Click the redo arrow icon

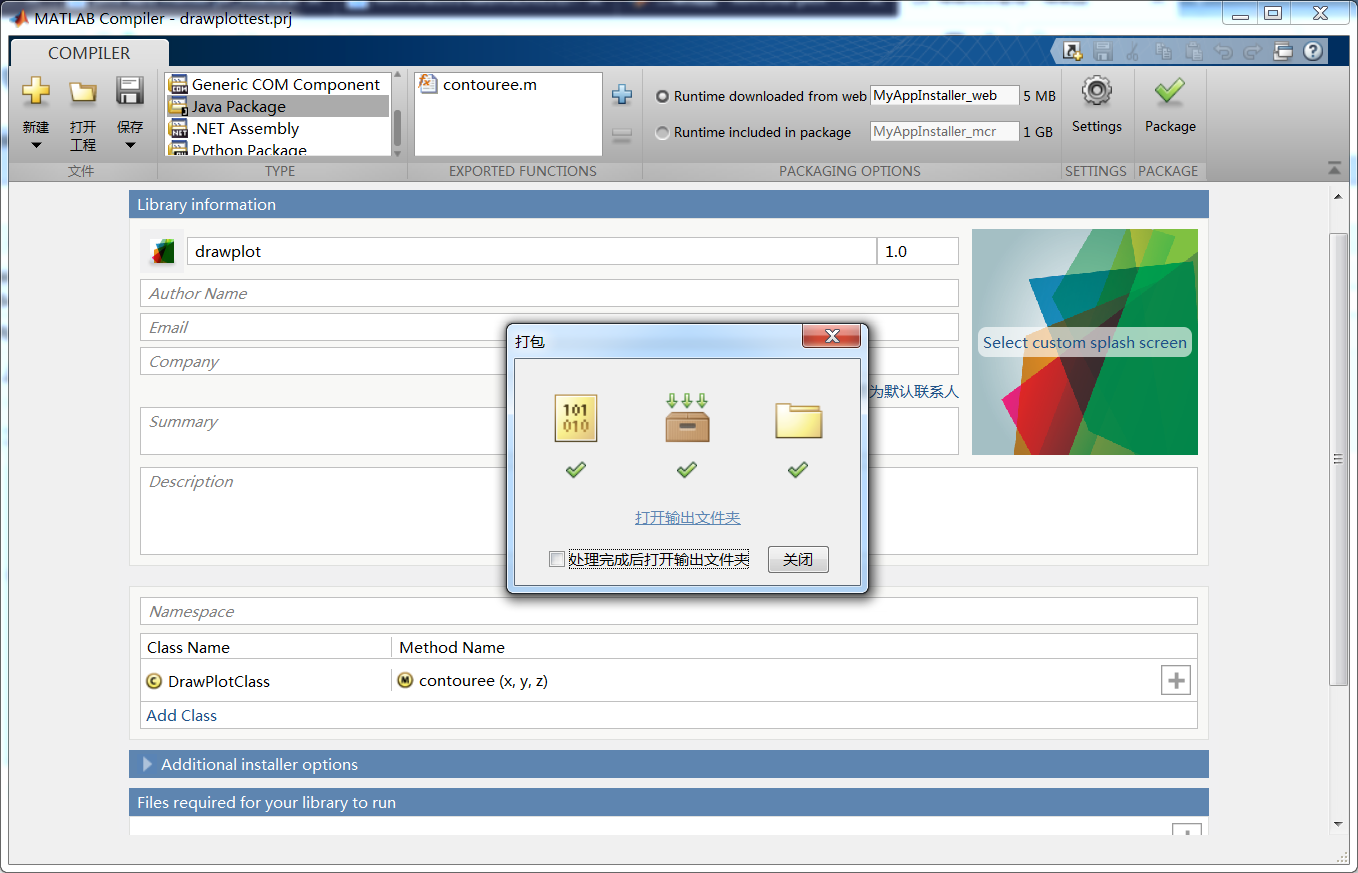point(1253,51)
